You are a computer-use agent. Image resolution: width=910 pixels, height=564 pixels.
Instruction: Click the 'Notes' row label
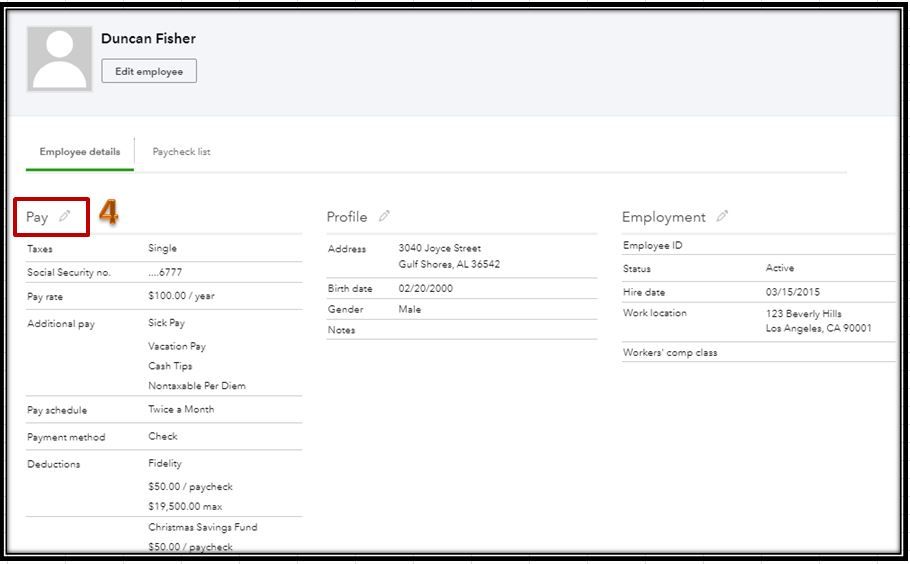coord(341,330)
